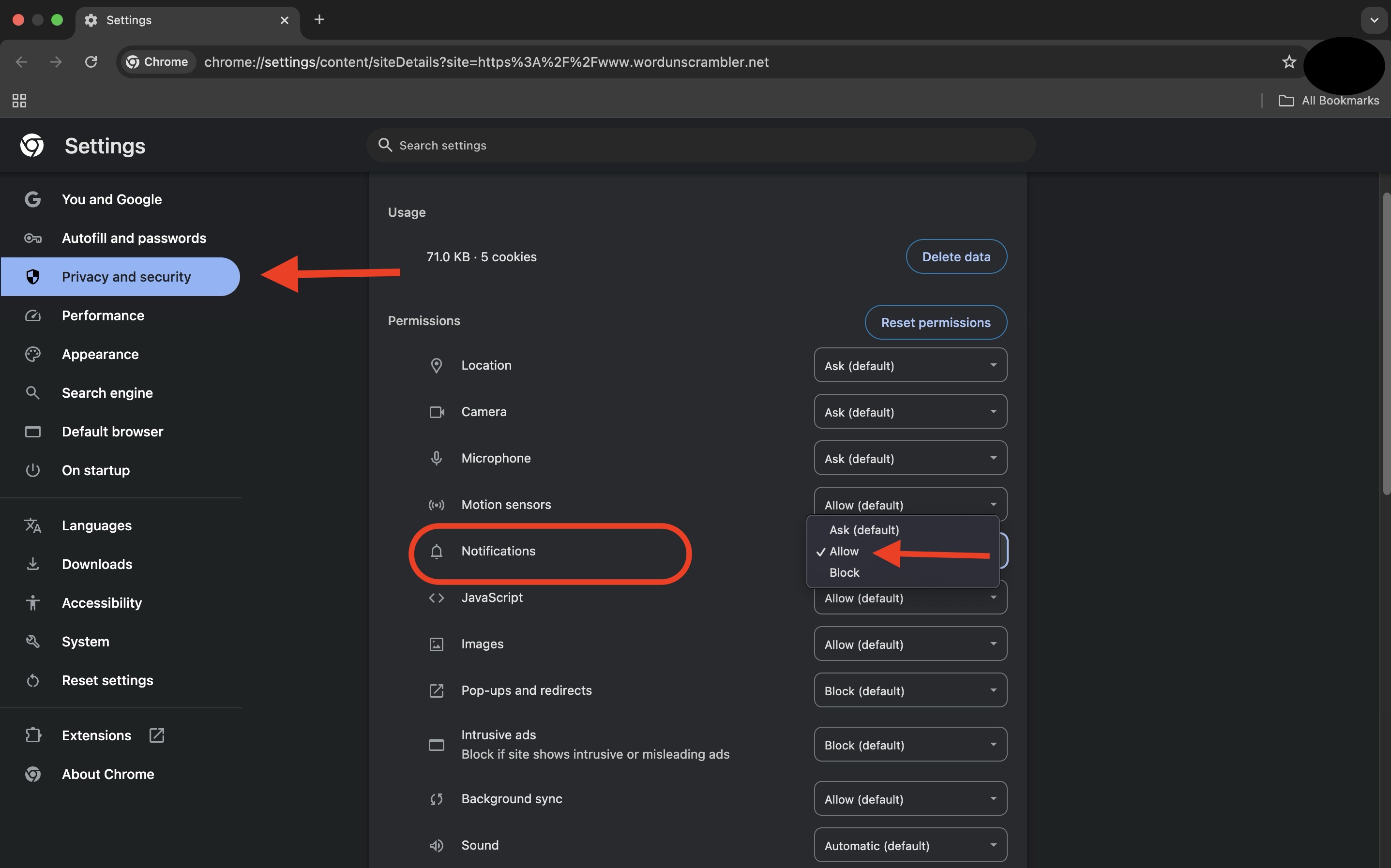
Task: Click the JavaScript code brackets icon
Action: [436, 598]
